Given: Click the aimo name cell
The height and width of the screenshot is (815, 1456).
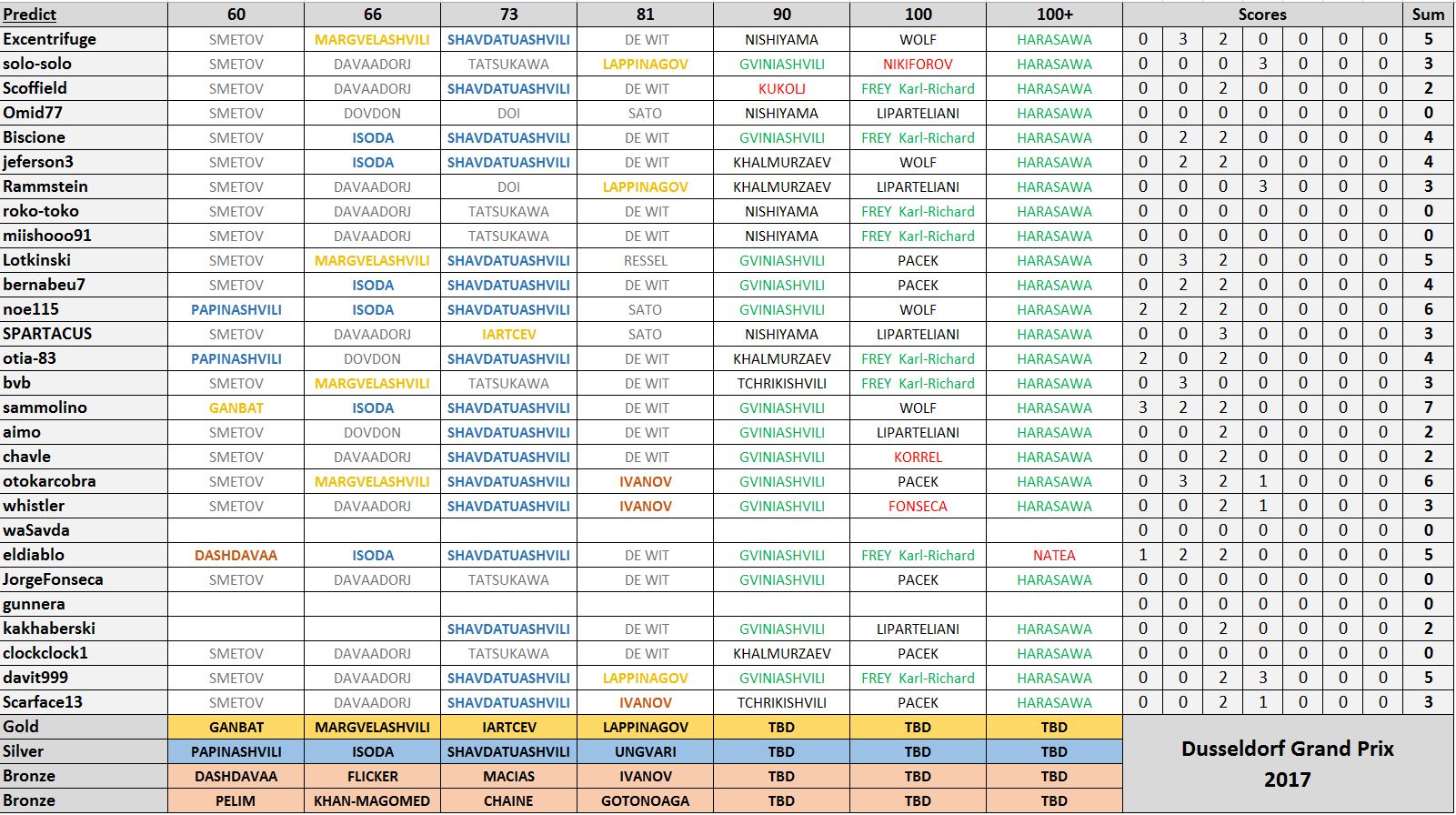Looking at the screenshot, I should pyautogui.click(x=84, y=432).
